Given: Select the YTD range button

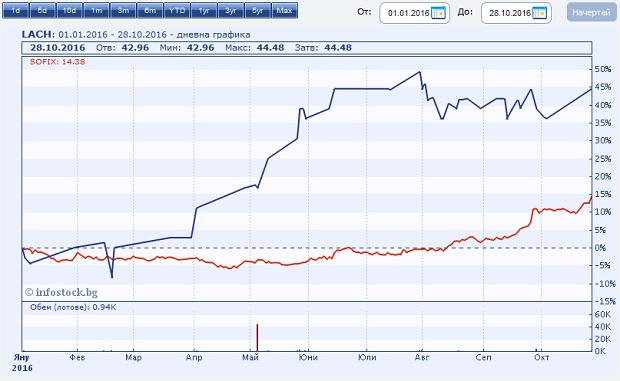Looking at the screenshot, I should click(177, 11).
